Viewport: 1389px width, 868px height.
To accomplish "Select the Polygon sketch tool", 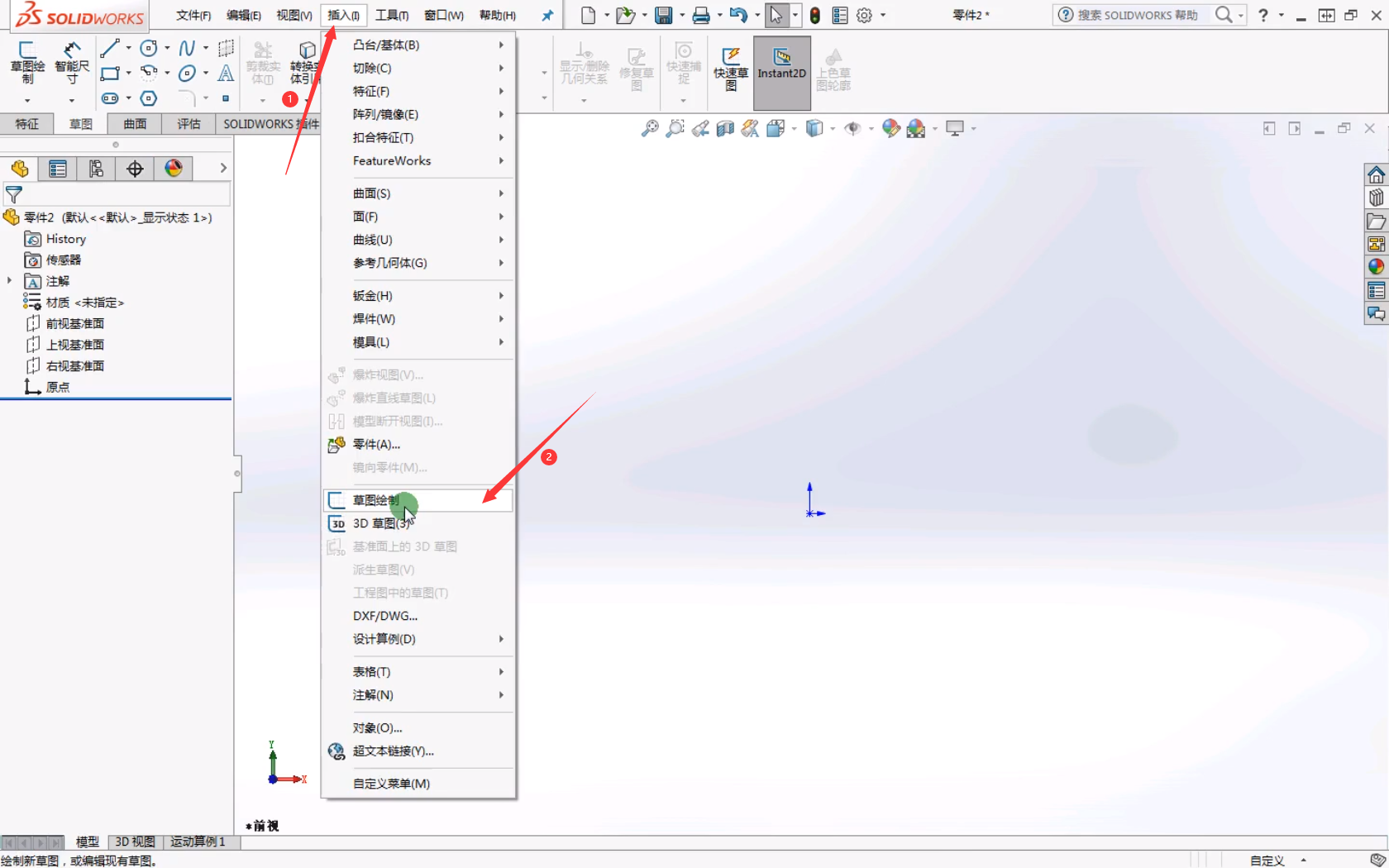I will (149, 98).
